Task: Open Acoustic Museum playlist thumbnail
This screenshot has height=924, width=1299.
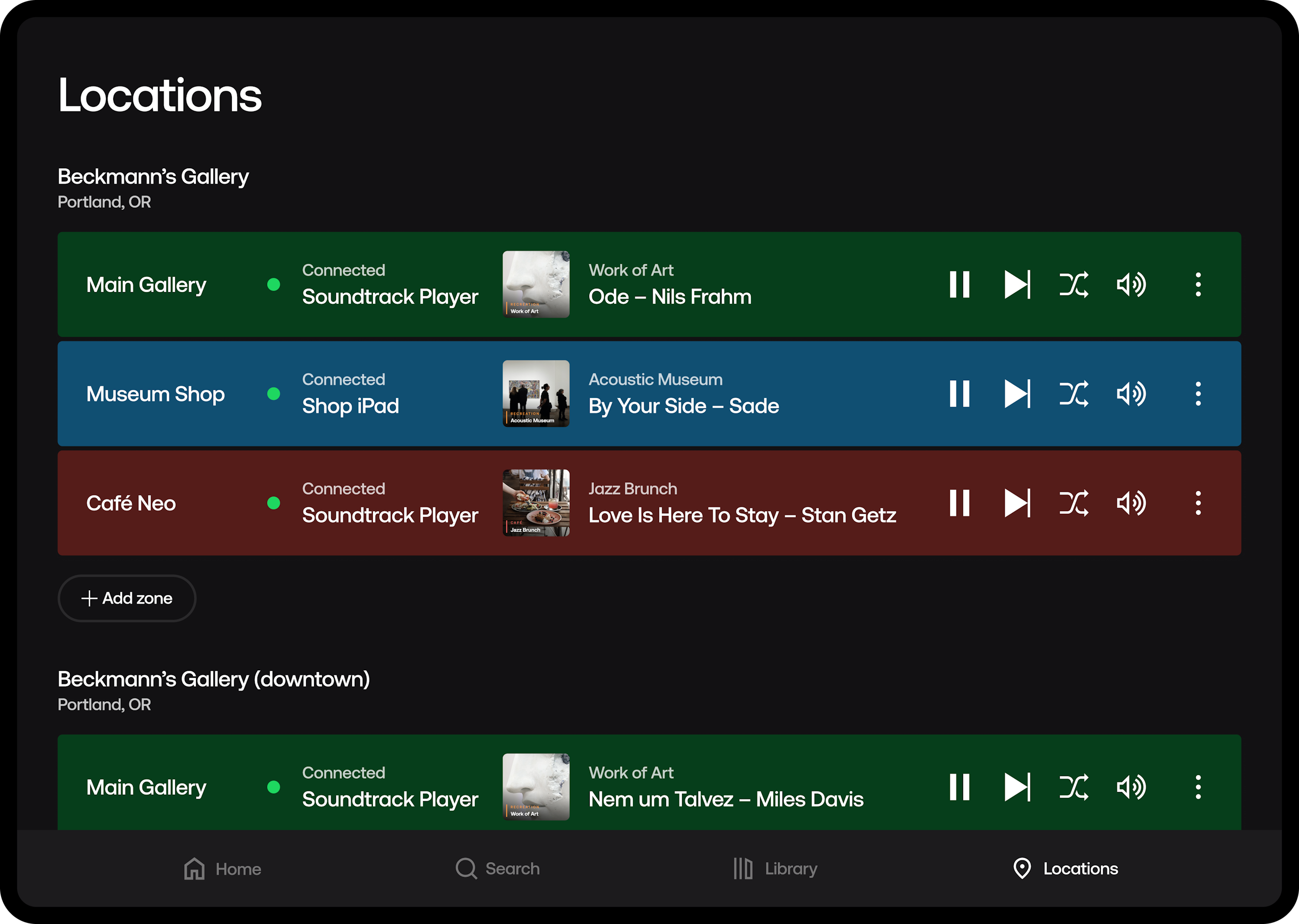Action: tap(535, 394)
